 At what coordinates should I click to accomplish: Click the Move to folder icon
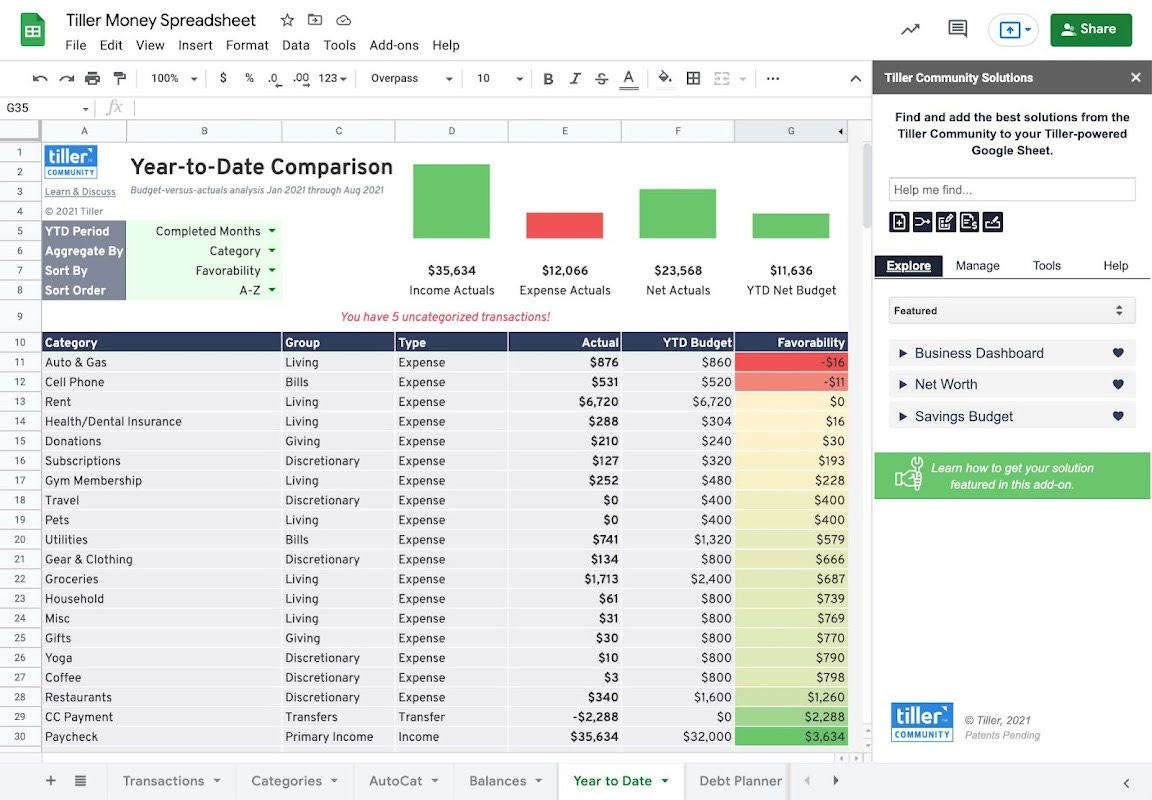coord(314,21)
